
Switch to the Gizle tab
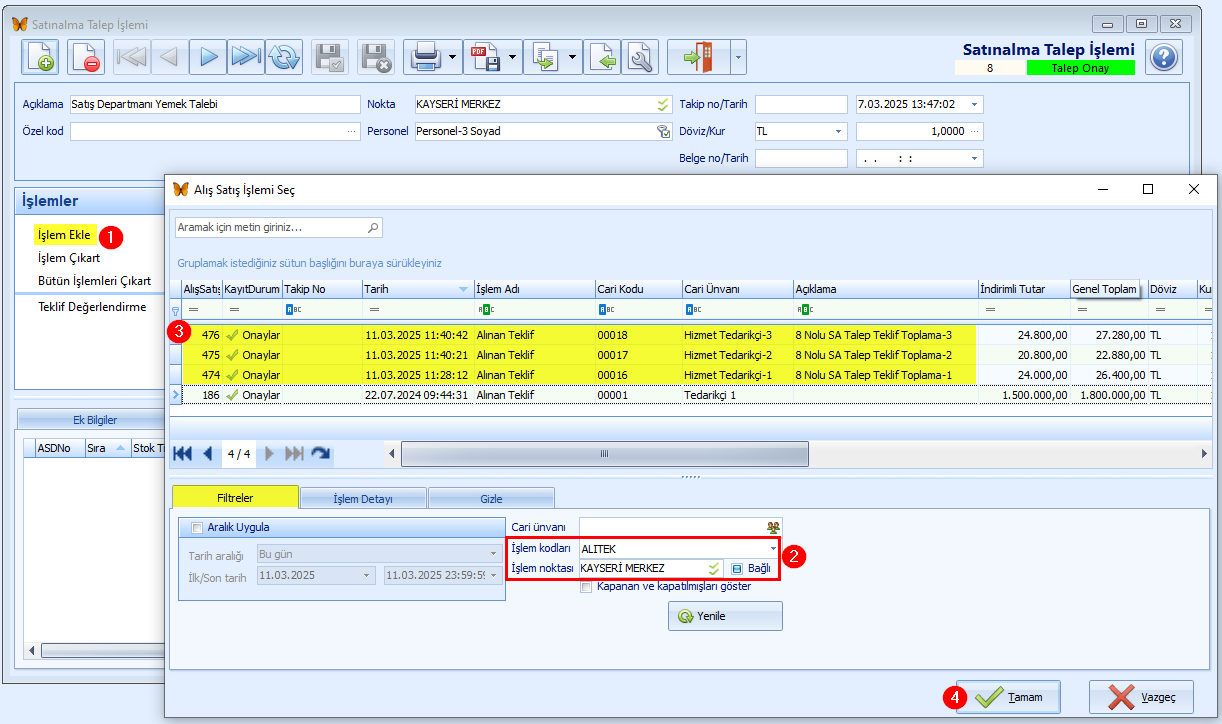(491, 498)
